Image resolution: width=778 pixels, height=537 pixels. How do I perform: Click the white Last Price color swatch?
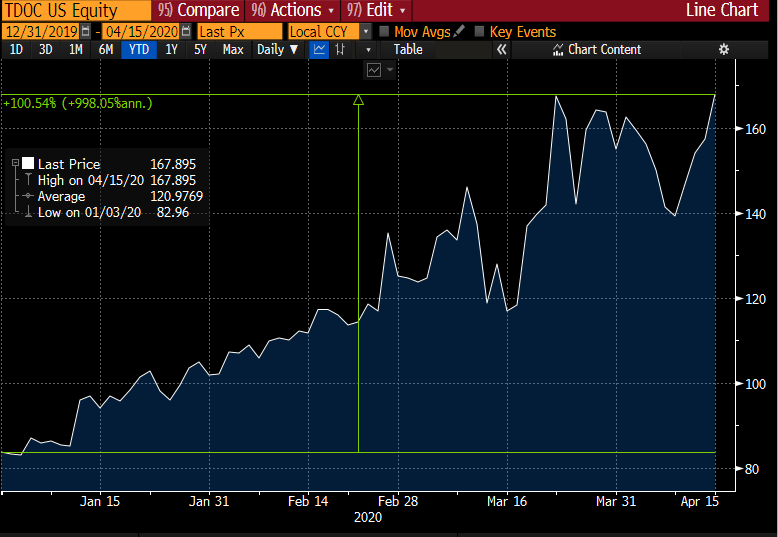click(29, 164)
